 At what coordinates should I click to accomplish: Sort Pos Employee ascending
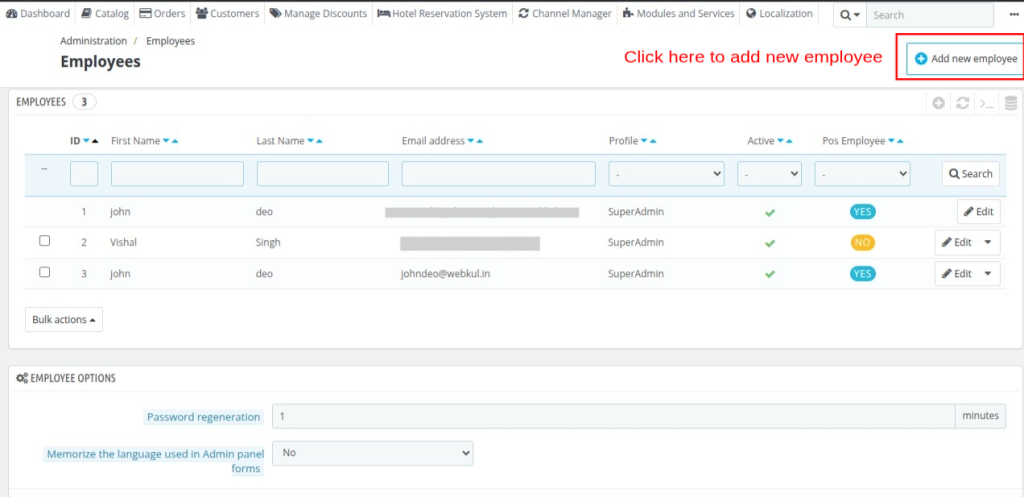click(901, 141)
